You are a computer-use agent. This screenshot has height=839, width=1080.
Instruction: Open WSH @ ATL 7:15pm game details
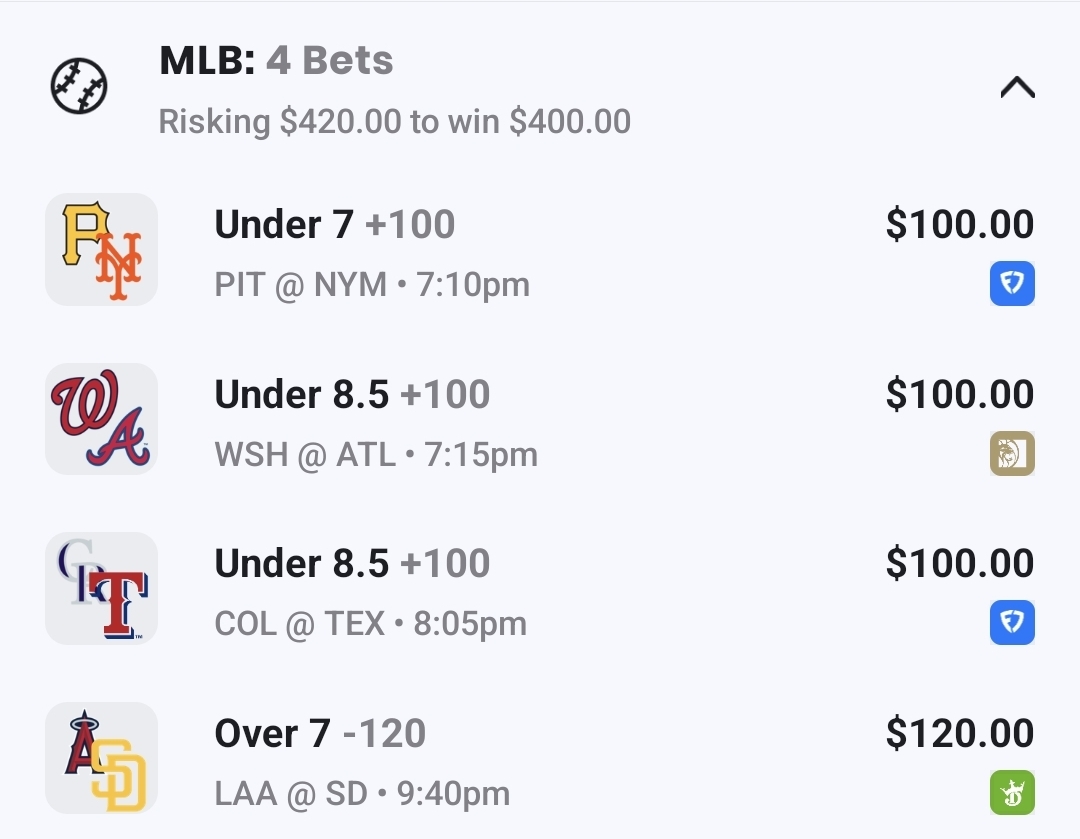(x=376, y=455)
